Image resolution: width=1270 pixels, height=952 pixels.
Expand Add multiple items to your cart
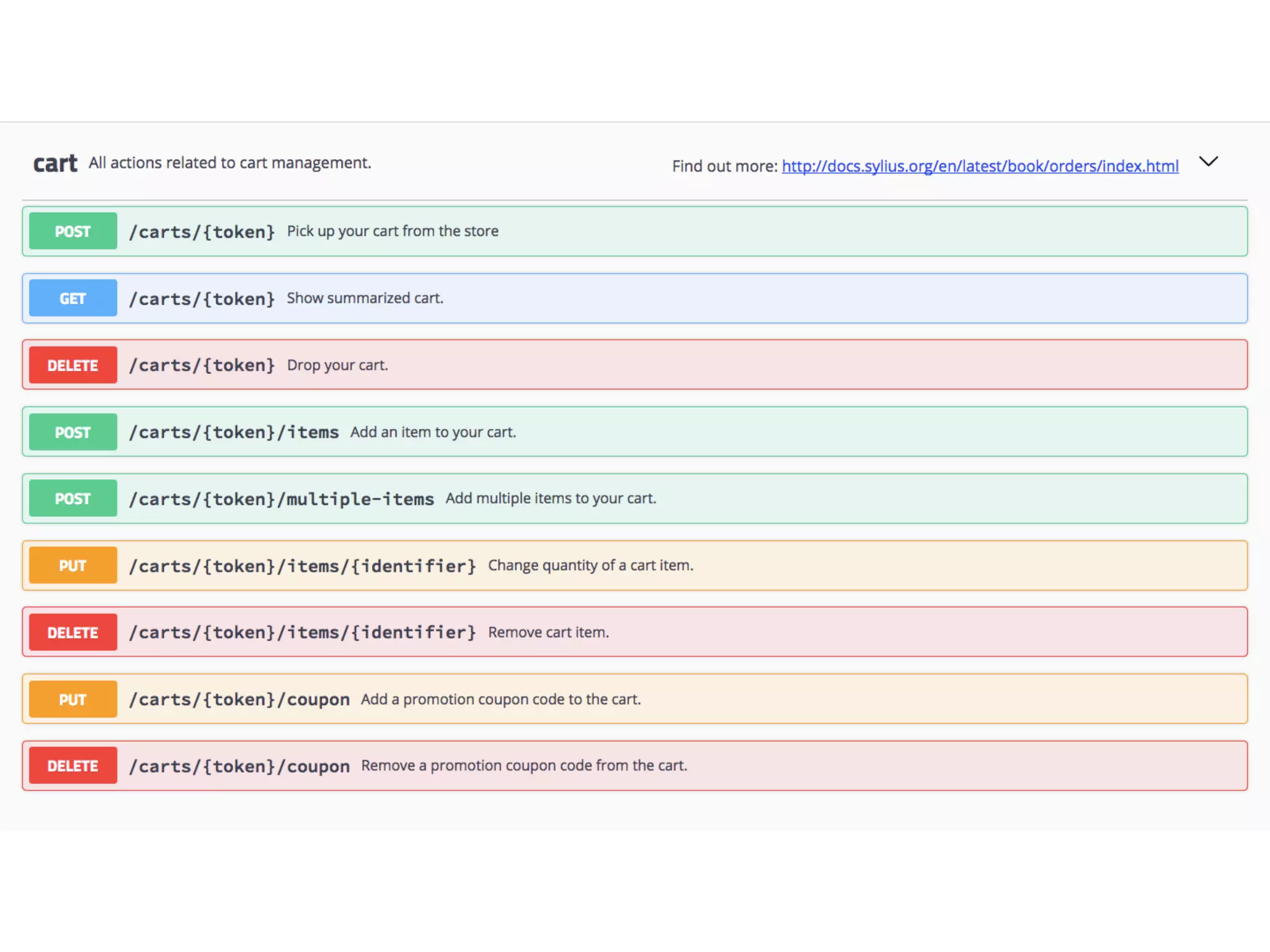tap(551, 499)
